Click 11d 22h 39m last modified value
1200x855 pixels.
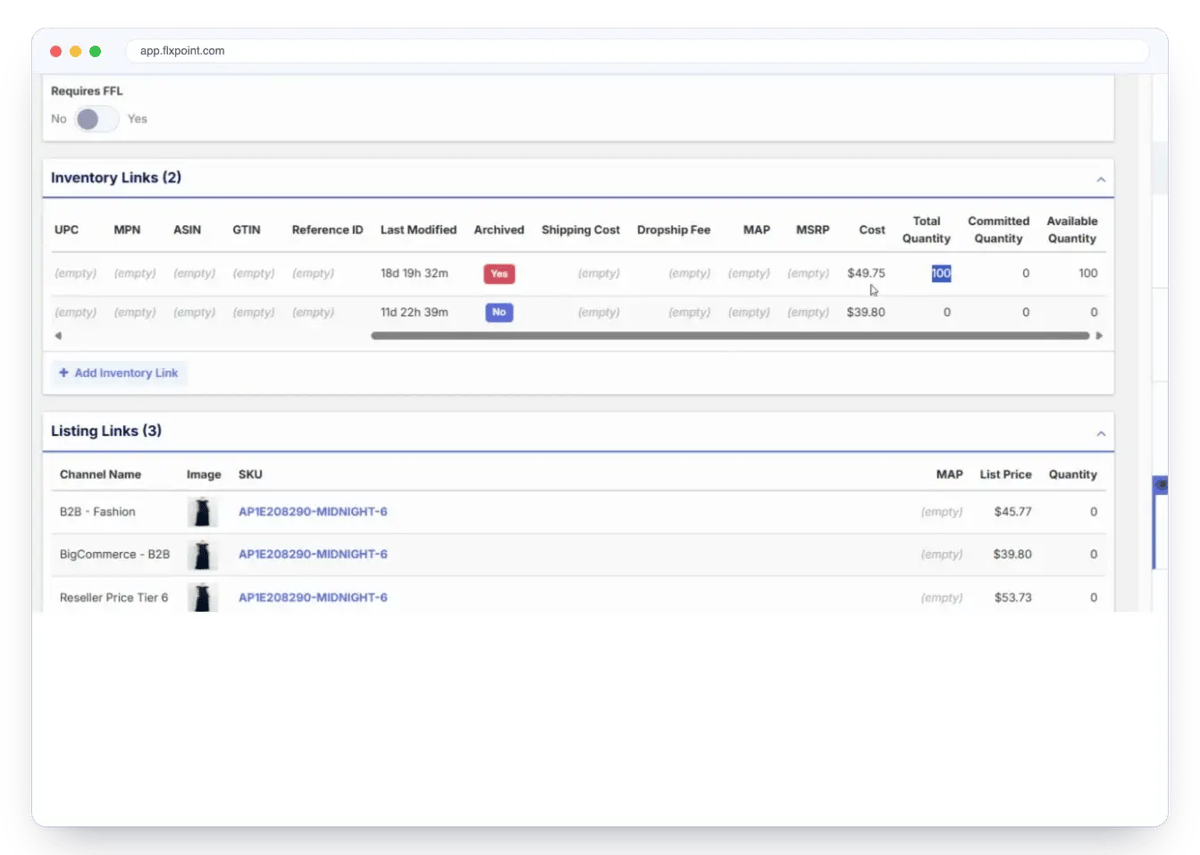(x=414, y=312)
